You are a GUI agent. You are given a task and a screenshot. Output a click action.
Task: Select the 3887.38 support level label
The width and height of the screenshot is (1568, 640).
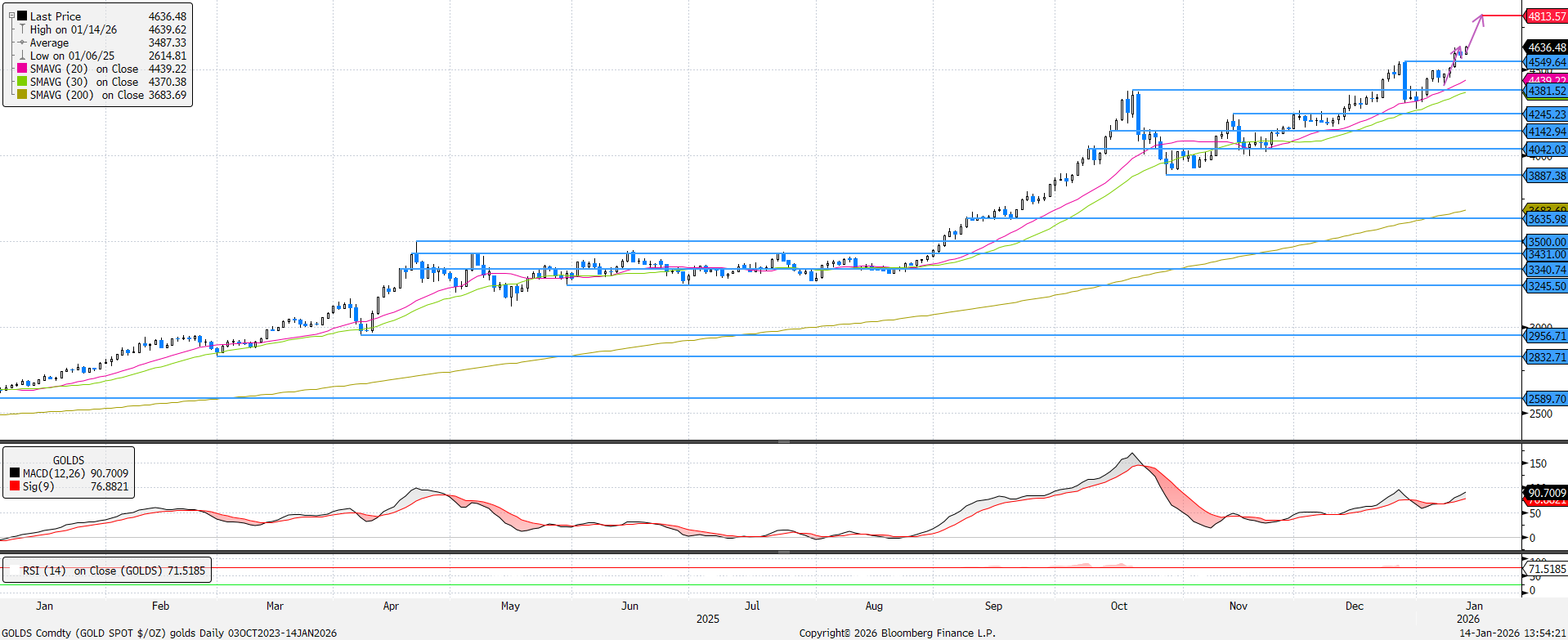[1546, 176]
